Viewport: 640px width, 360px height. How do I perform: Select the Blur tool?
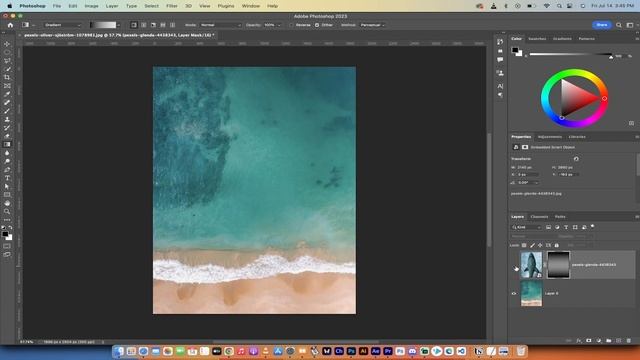[7, 153]
